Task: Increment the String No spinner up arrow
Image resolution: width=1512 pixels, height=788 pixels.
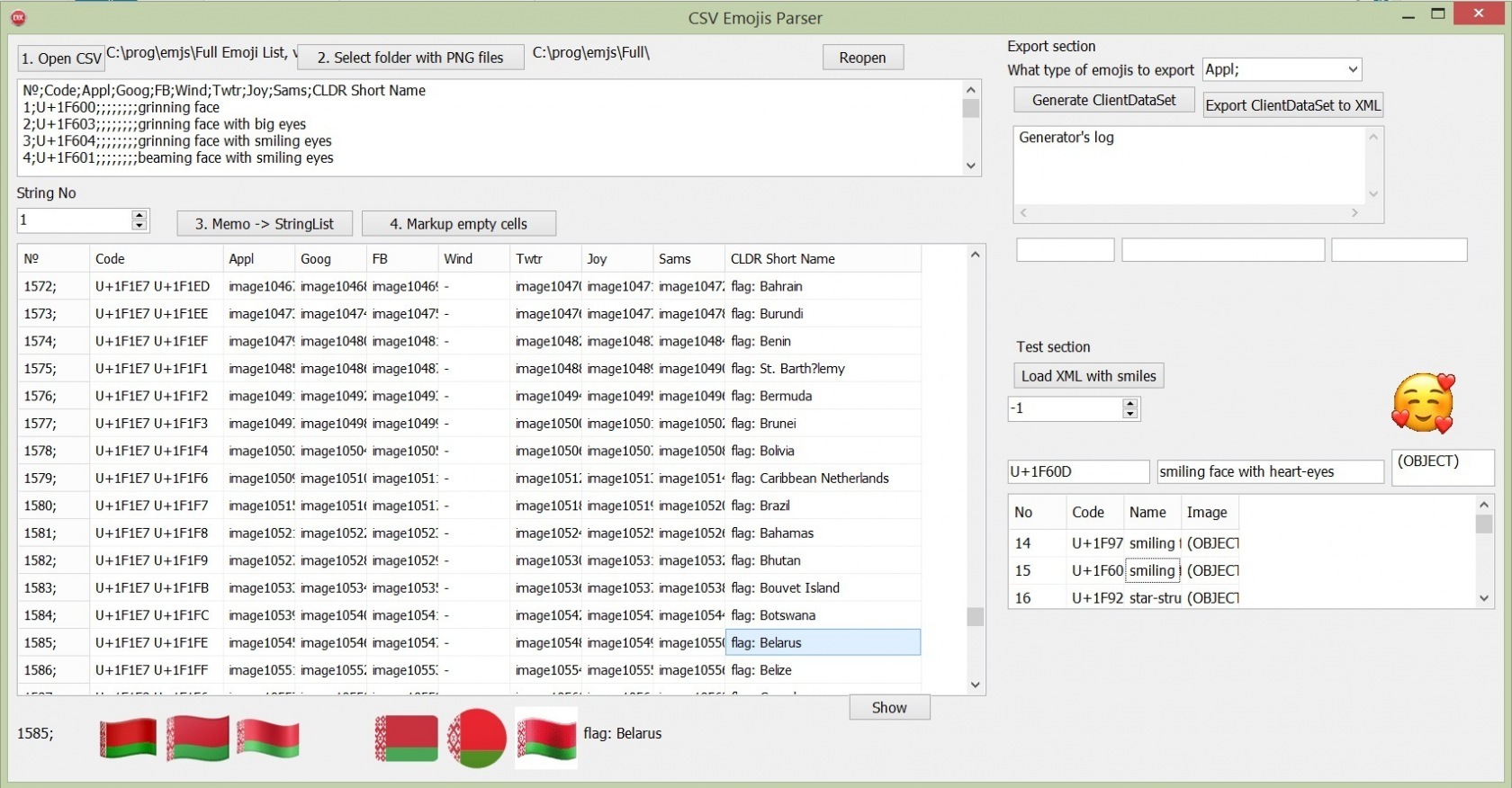Action: [x=139, y=215]
